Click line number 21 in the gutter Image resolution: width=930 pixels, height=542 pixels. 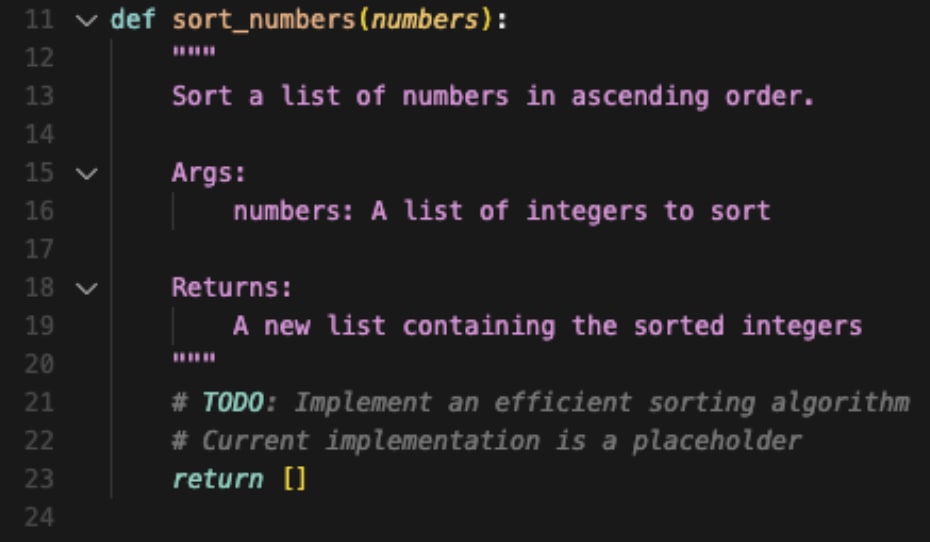point(39,403)
